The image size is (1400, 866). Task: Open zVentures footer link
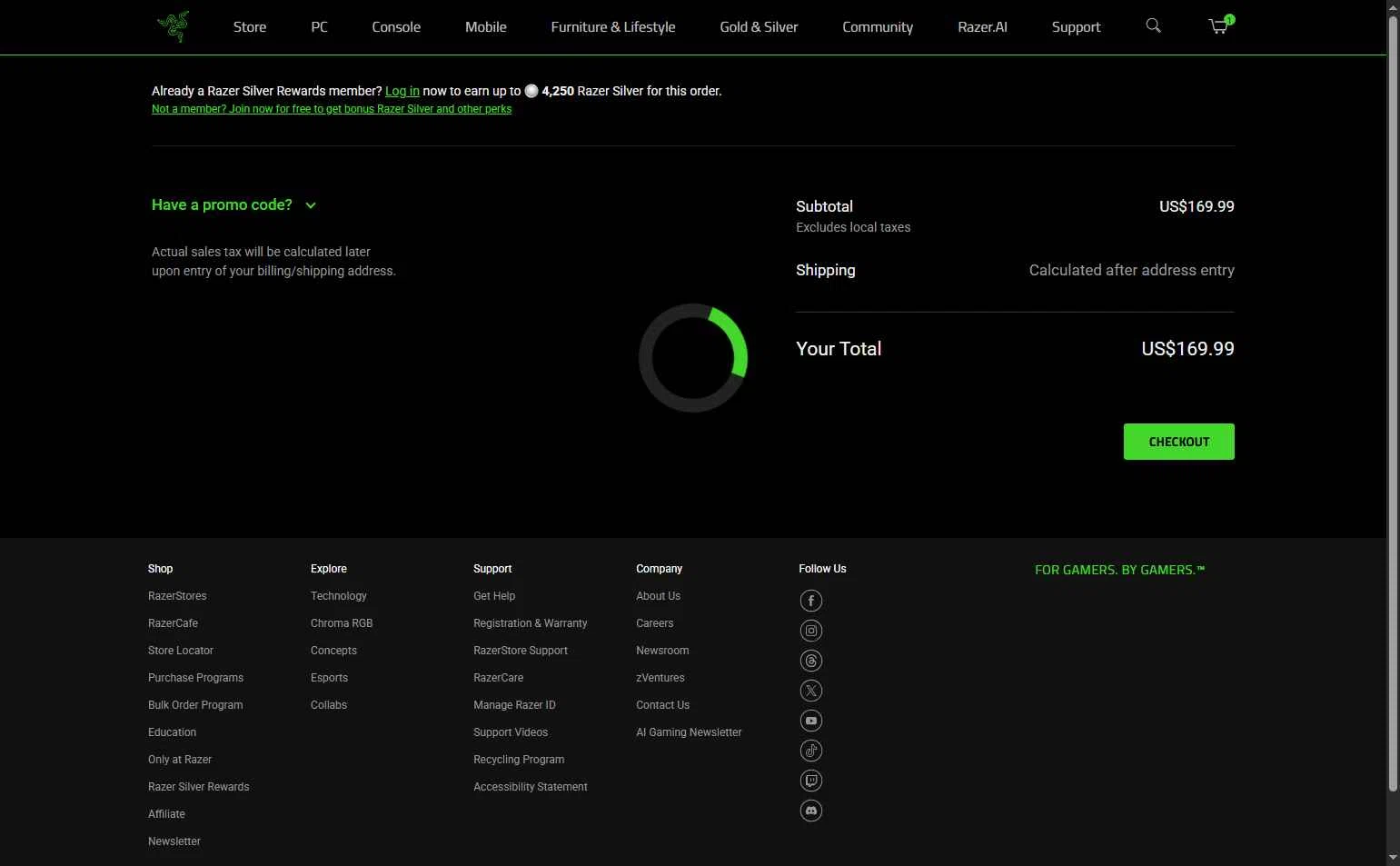click(660, 678)
